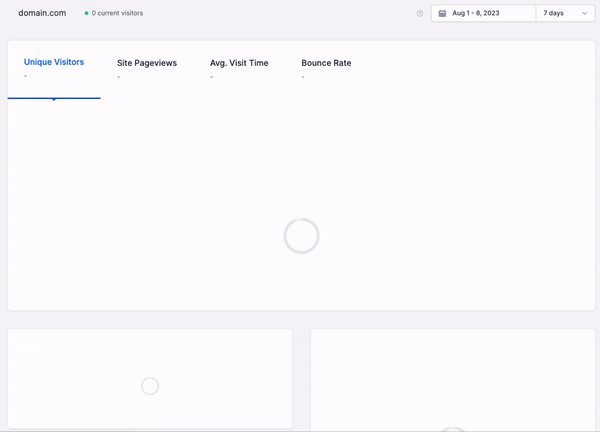This screenshot has height=432, width=600.
Task: Click the spinner in bottom-right card
Action: pyautogui.click(x=452, y=429)
